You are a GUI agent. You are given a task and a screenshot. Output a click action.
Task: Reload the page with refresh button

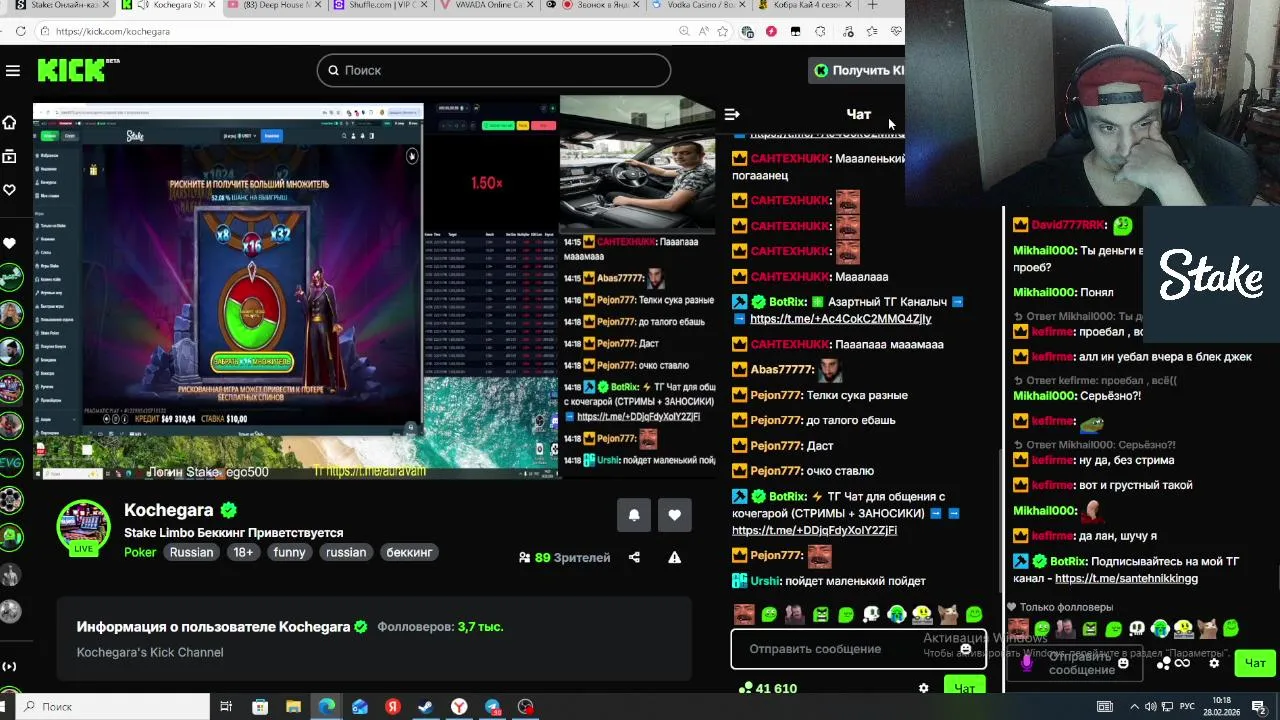click(x=21, y=31)
